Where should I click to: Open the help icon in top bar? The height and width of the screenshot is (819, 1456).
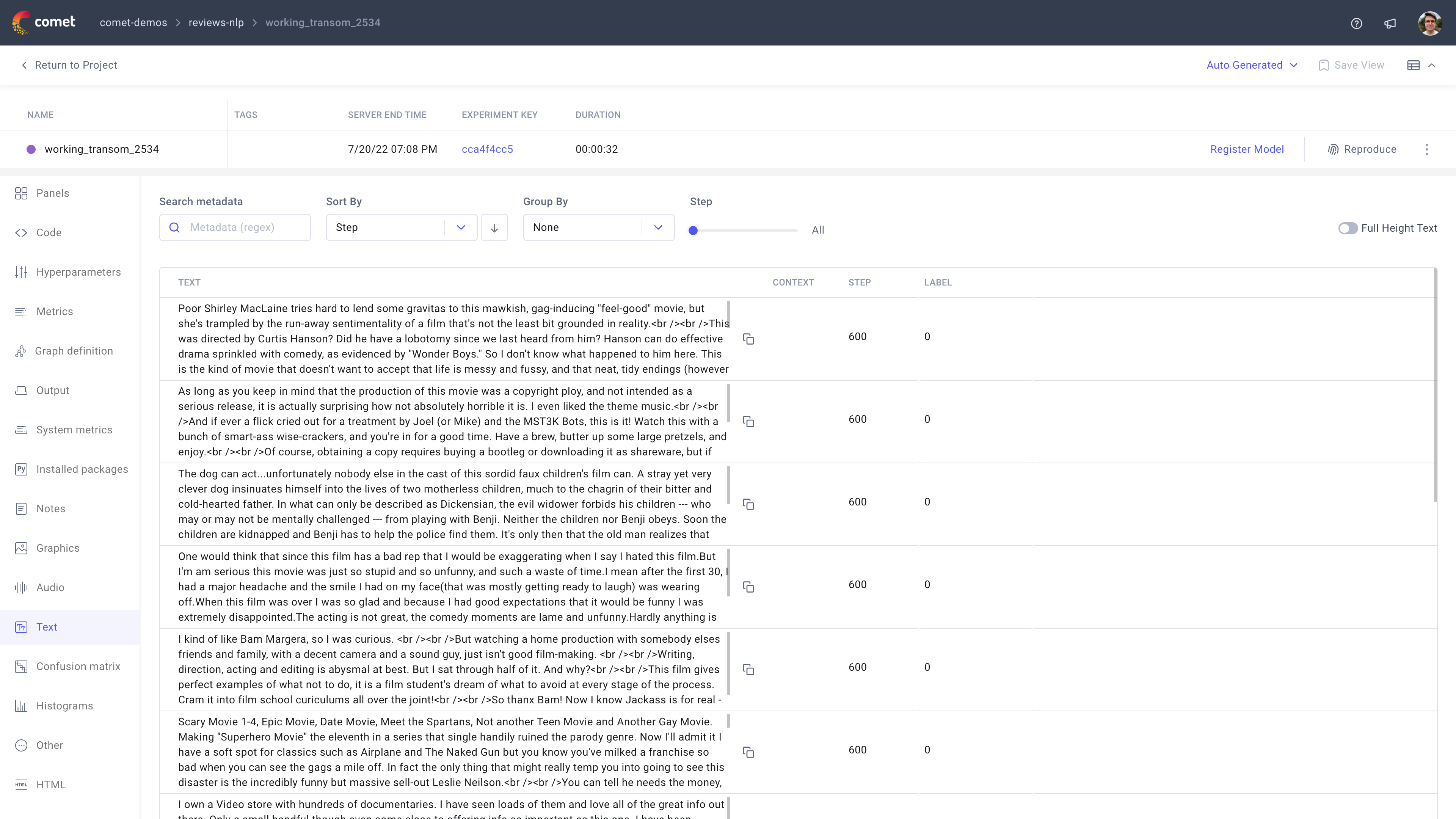1357,23
